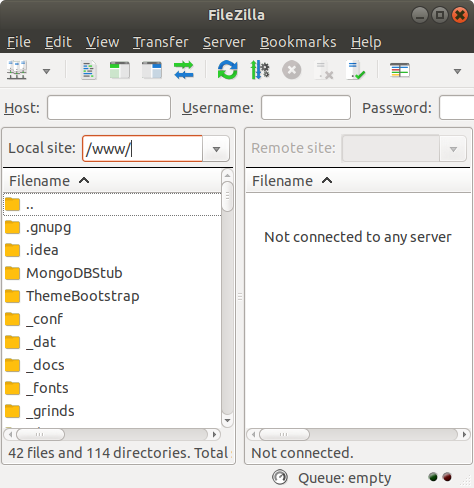Click the local list horizontal scrollbar thumb
This screenshot has width=474, height=488.
tap(40, 434)
